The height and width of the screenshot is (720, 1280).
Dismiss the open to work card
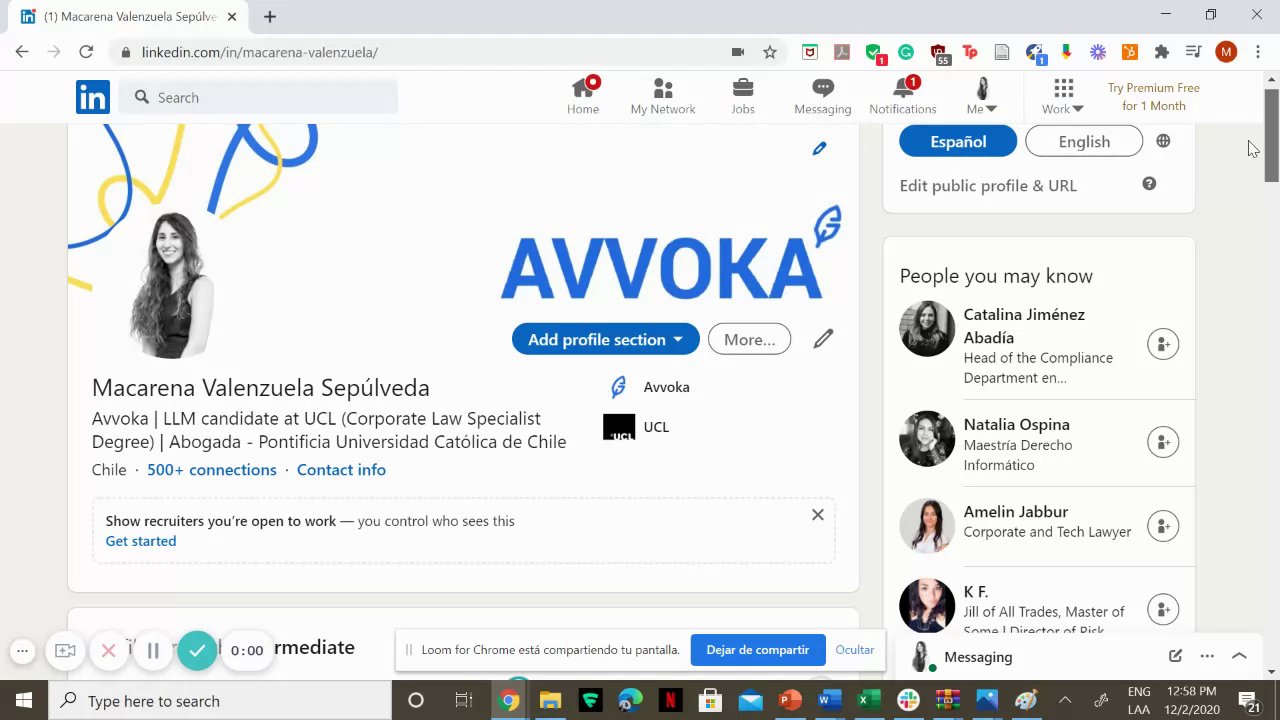(x=817, y=514)
